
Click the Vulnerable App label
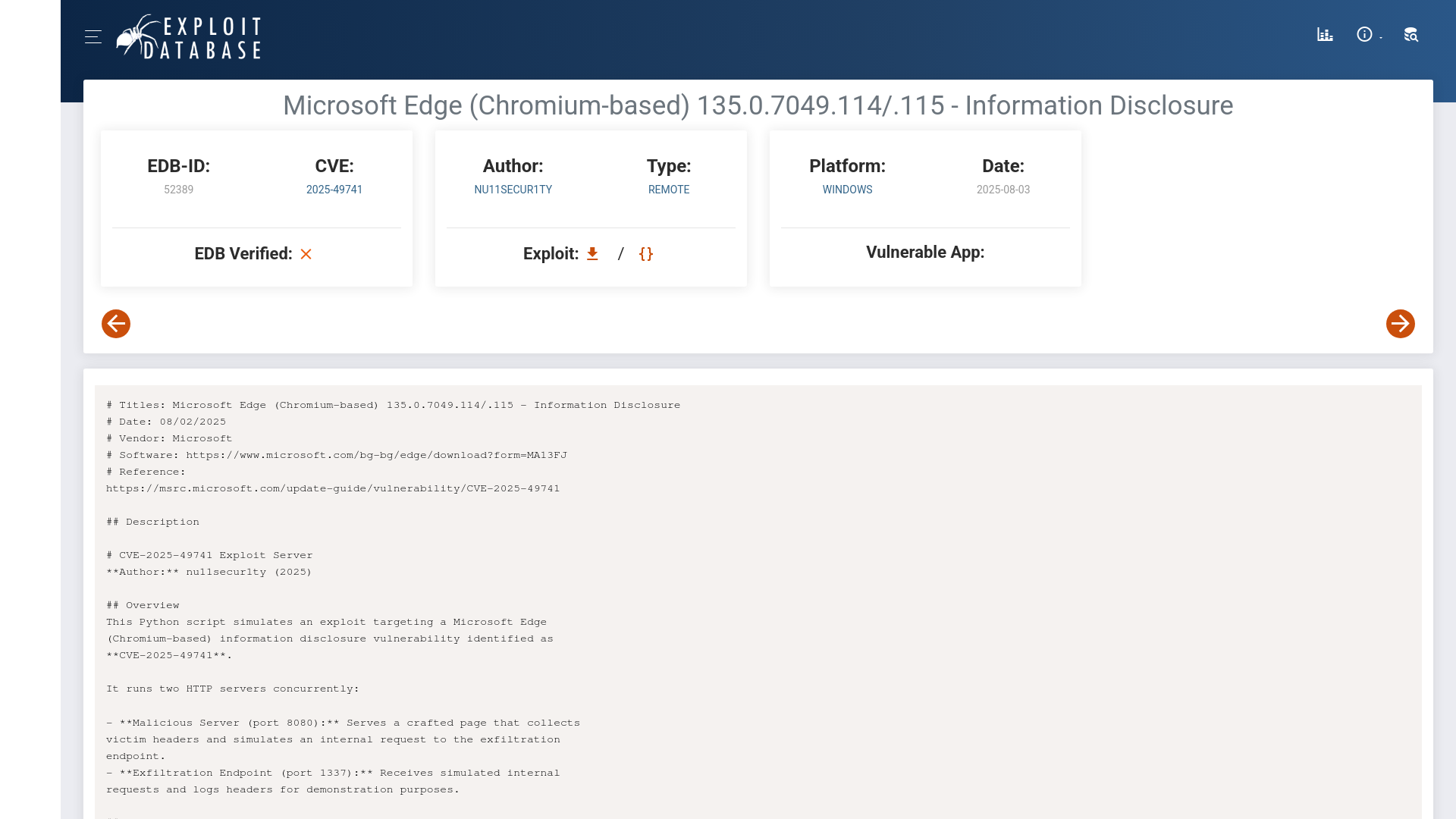pos(925,253)
